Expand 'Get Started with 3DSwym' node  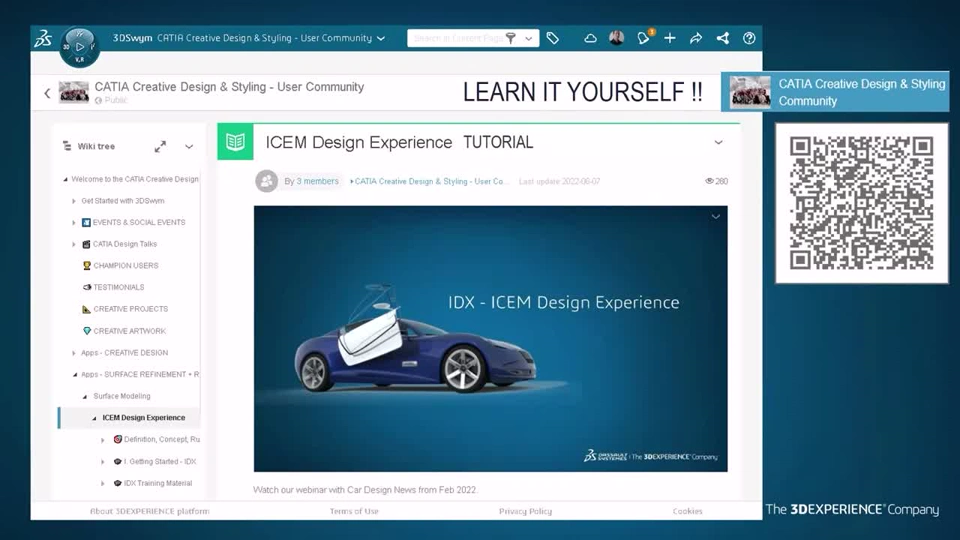point(74,201)
